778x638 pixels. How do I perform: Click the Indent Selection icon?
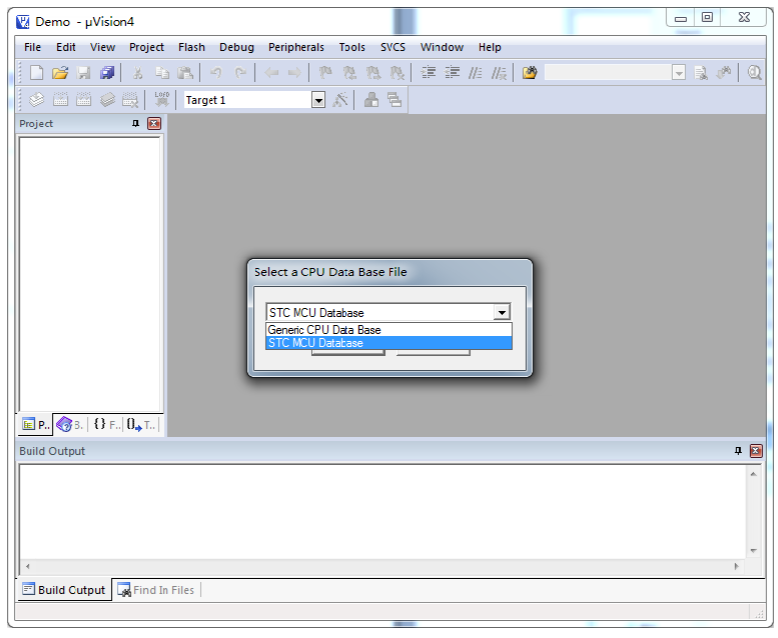tap(428, 73)
